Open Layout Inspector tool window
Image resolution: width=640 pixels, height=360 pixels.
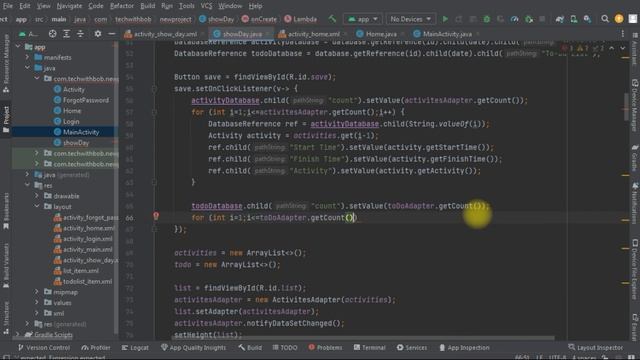(x=596, y=347)
